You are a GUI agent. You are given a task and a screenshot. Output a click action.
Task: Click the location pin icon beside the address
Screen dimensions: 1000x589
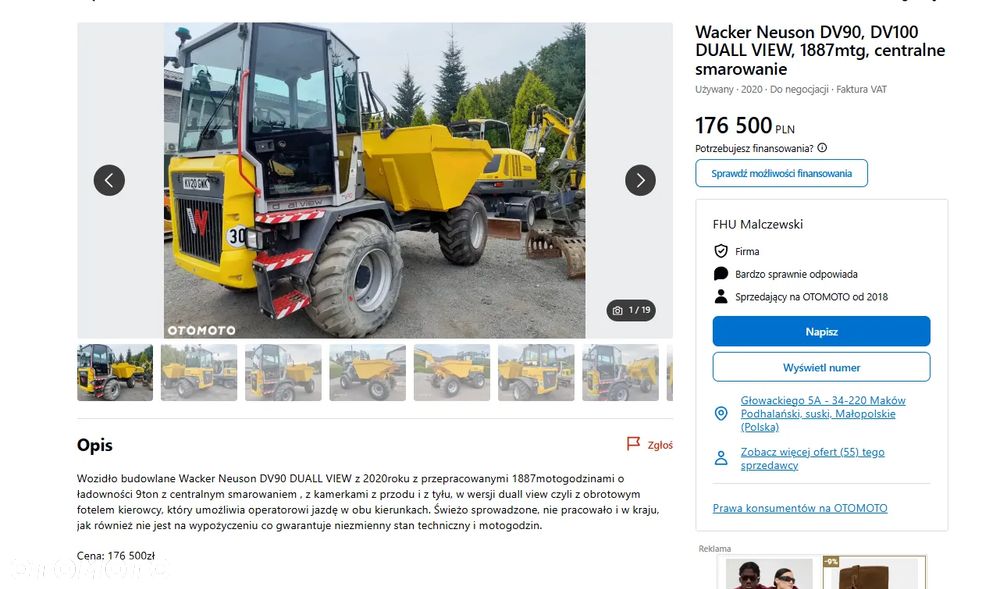pyautogui.click(x=721, y=414)
